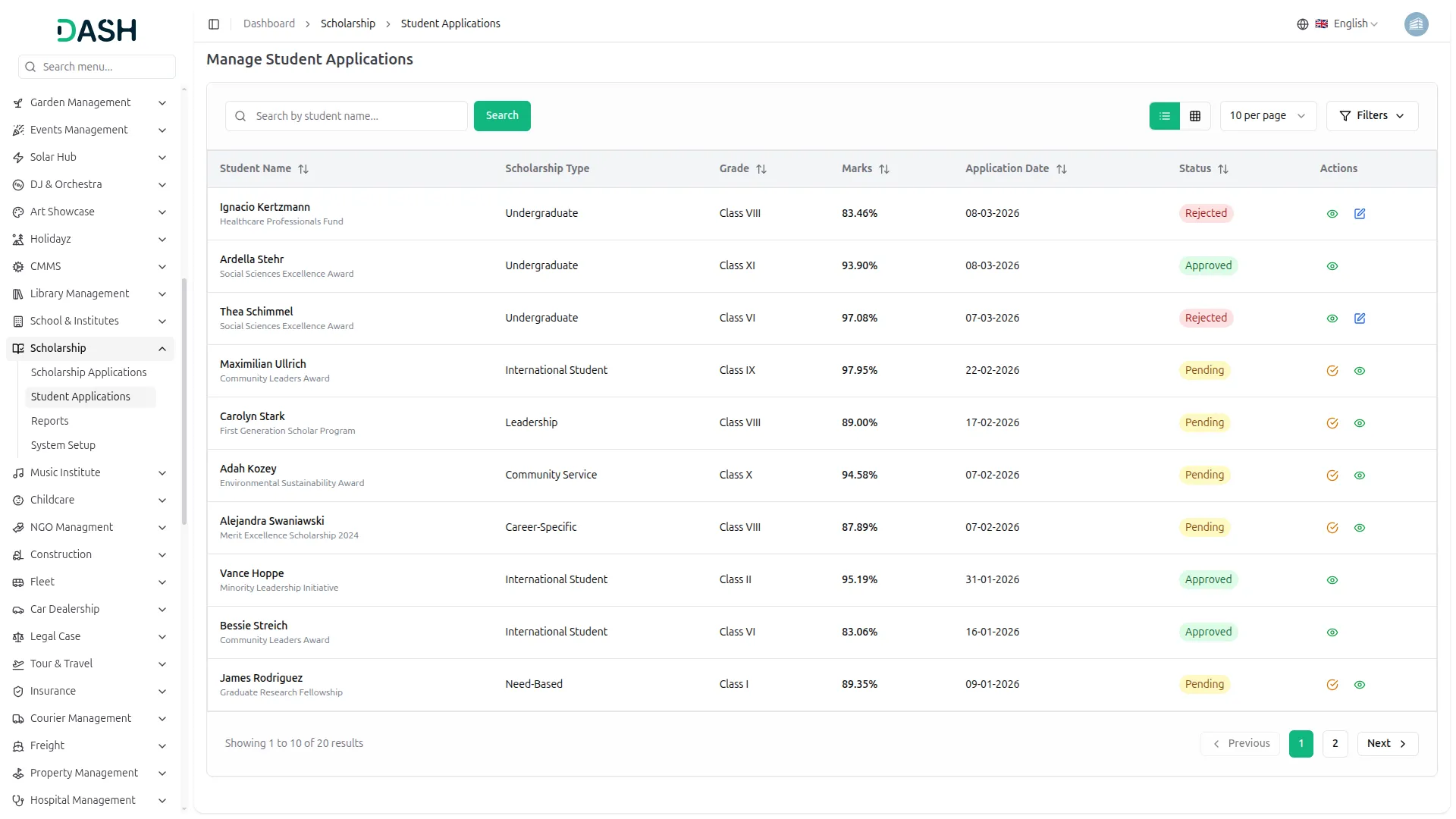Click edit icon for Thea Schimmel
Viewport: 1456px width, 819px height.
[1359, 318]
